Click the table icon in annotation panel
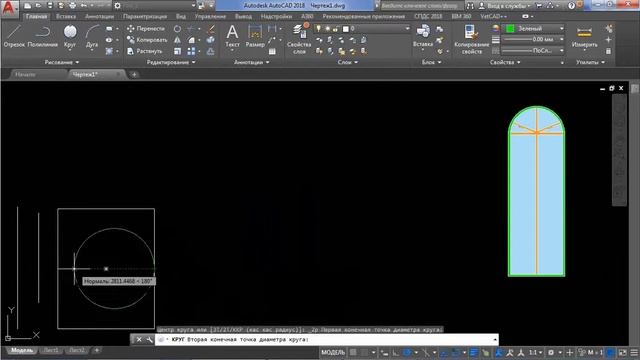Screen dimensions: 640x360 pyautogui.click(x=272, y=51)
